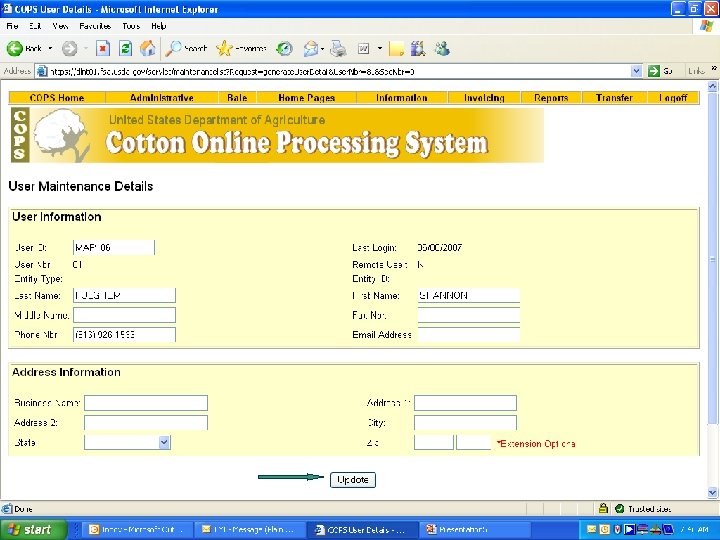Click the COPS logo banner image

276,135
